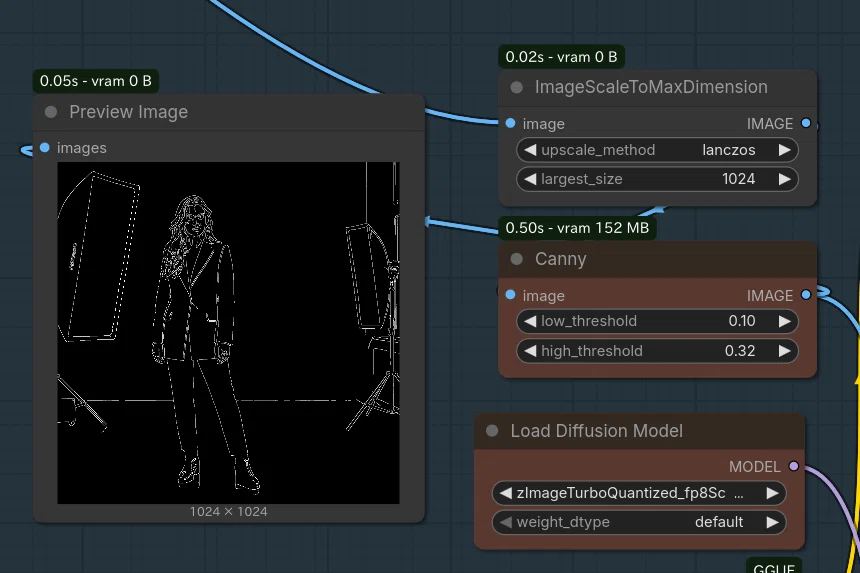
Task: Click the MODEL output socket on Load Diffusion Model
Action: [x=794, y=467]
